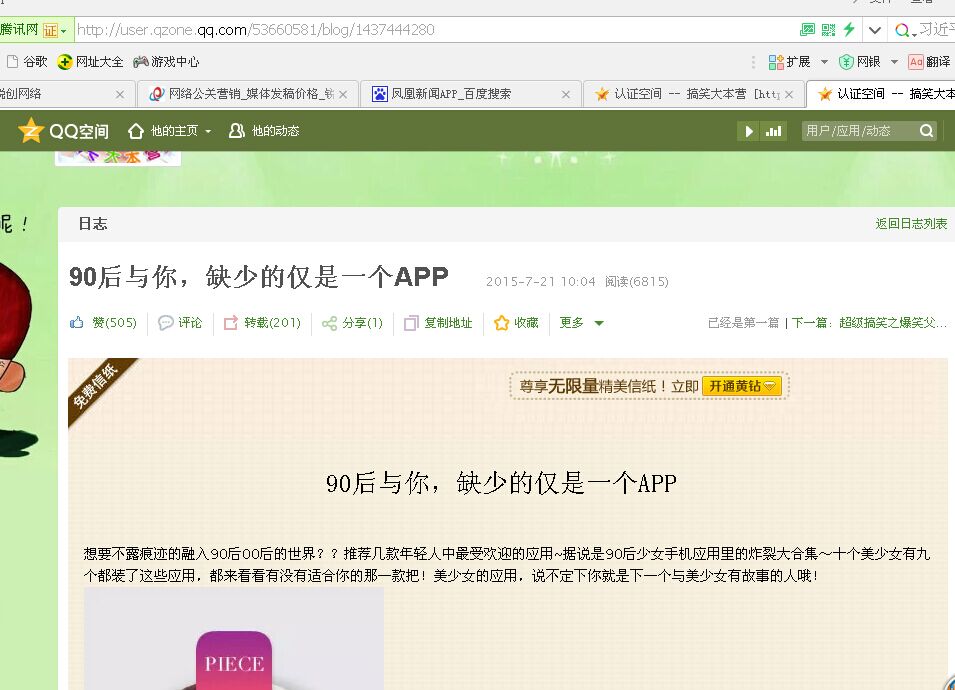Click the QQ空间 logo
955x690 pixels.
tap(63, 131)
